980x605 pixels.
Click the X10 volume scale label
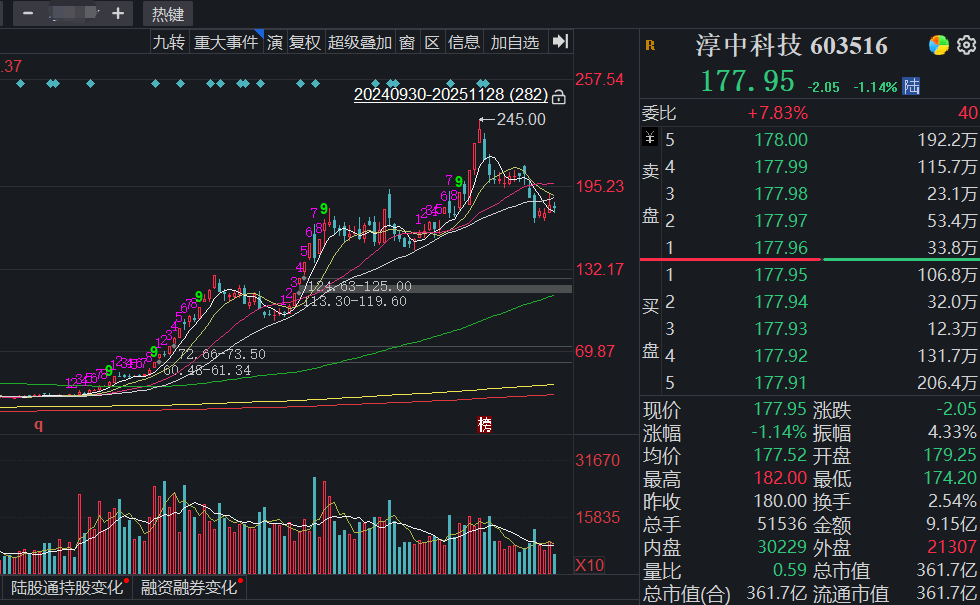coord(589,565)
